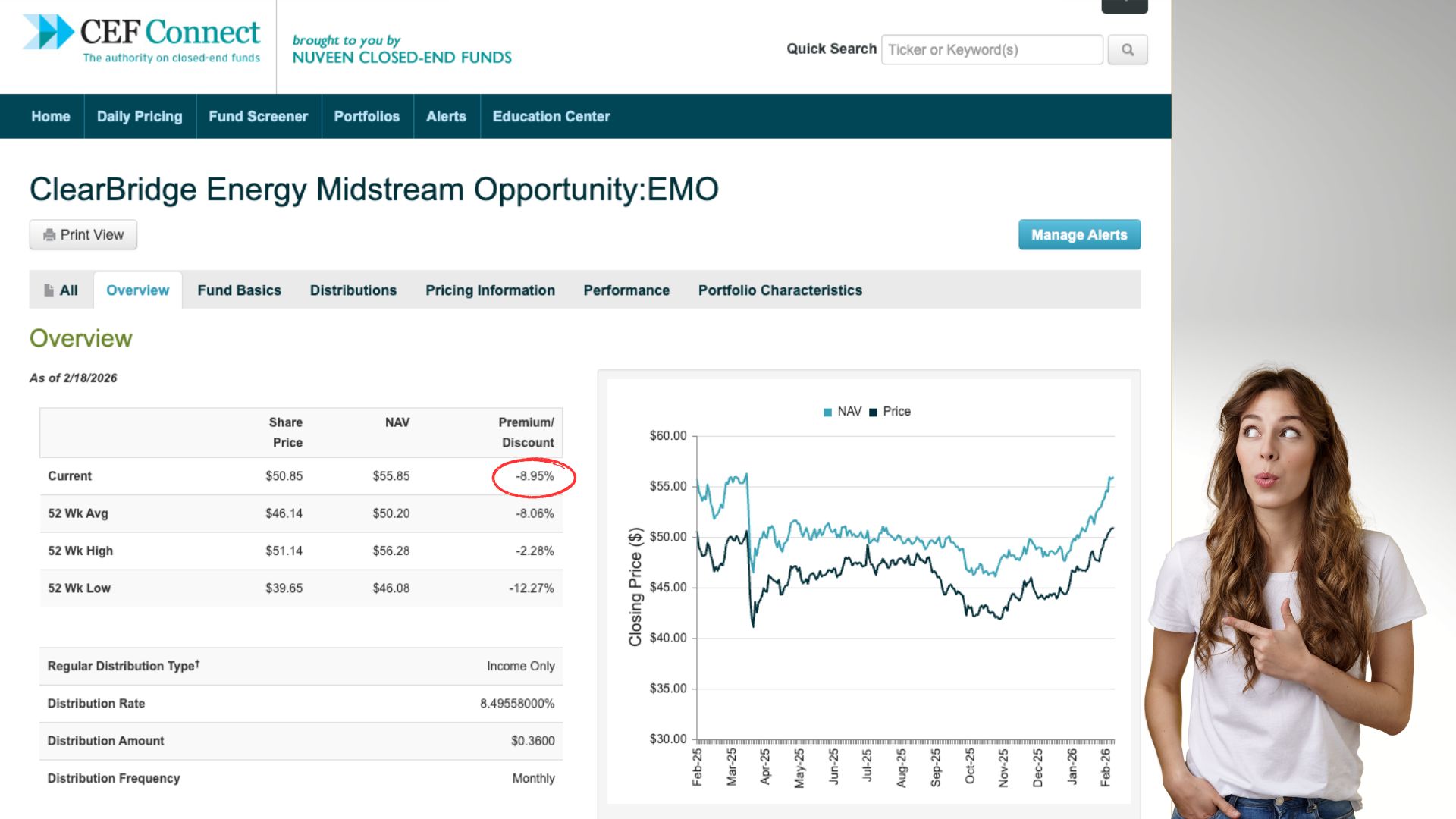Click the magnifying glass search button

coord(1127,50)
